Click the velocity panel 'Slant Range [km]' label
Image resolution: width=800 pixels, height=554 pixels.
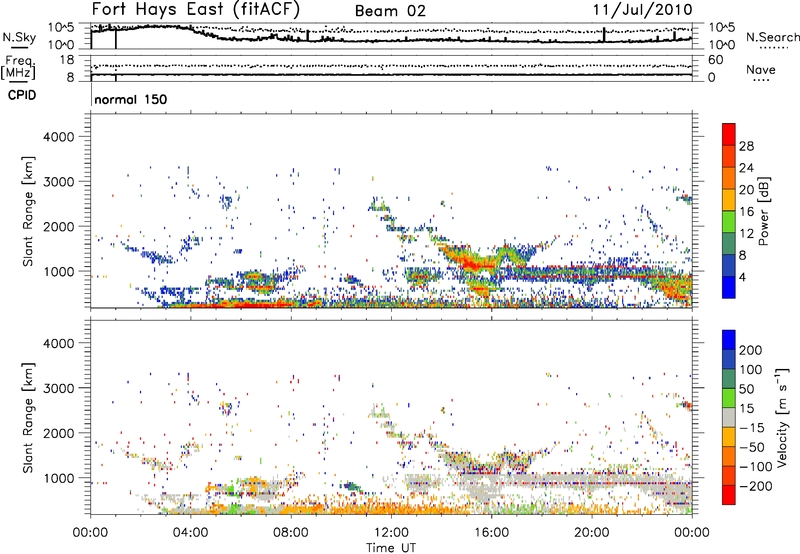pos(28,418)
